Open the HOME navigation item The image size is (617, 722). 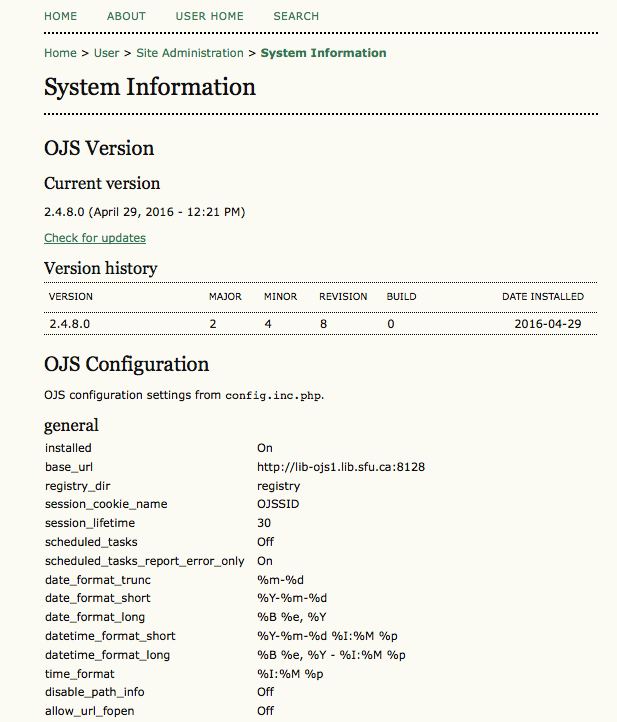pos(60,16)
